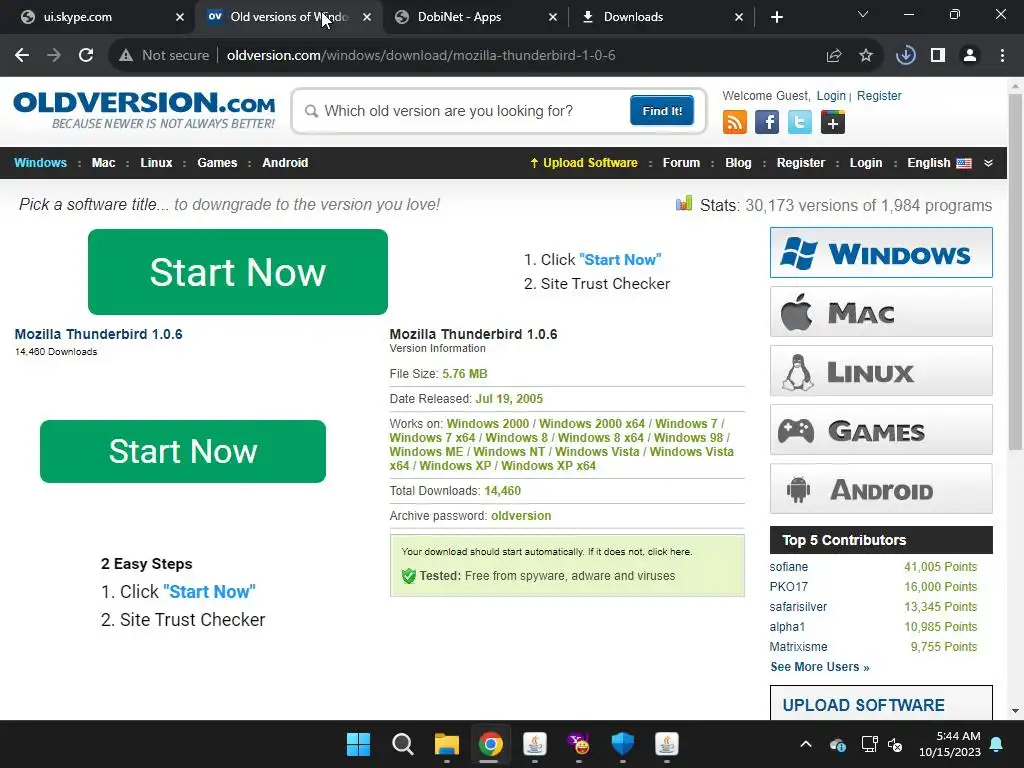Go back with browser back arrow
The height and width of the screenshot is (768, 1024).
tap(22, 56)
